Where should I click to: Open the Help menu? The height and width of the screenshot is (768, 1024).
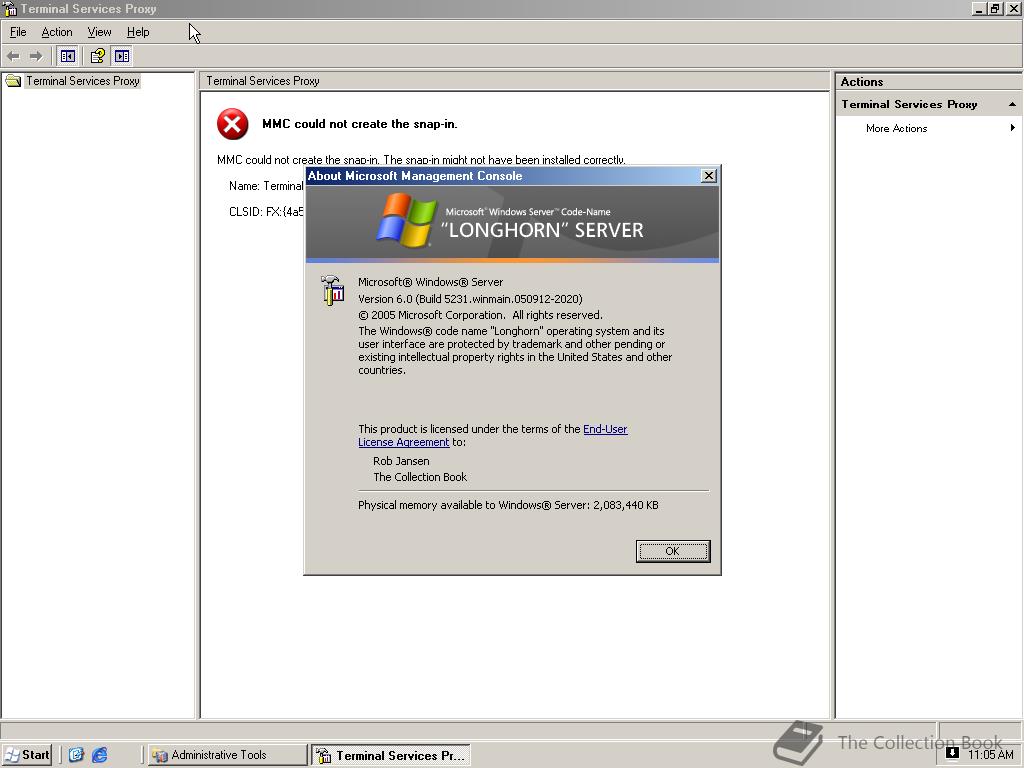pyautogui.click(x=138, y=32)
